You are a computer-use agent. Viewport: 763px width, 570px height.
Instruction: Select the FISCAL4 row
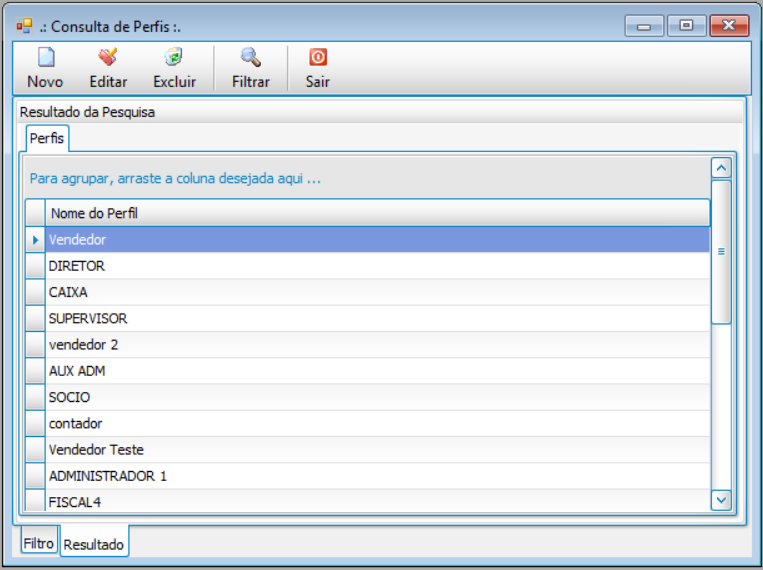pyautogui.click(x=378, y=501)
